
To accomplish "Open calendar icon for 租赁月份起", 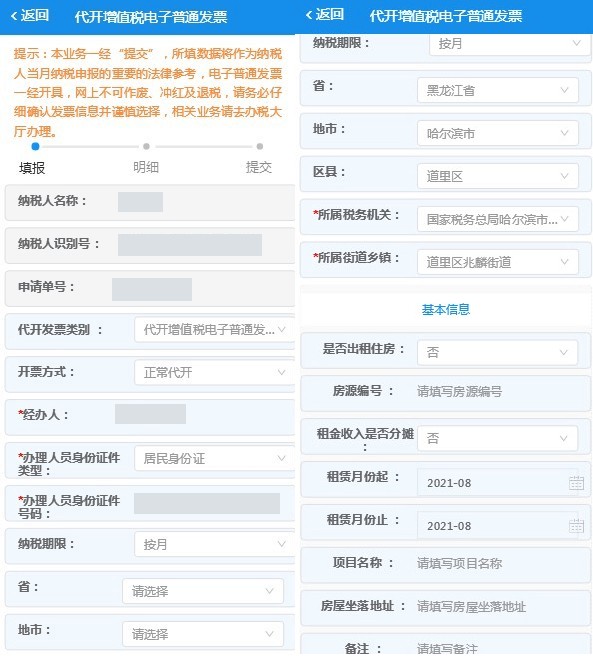I will click(x=576, y=483).
